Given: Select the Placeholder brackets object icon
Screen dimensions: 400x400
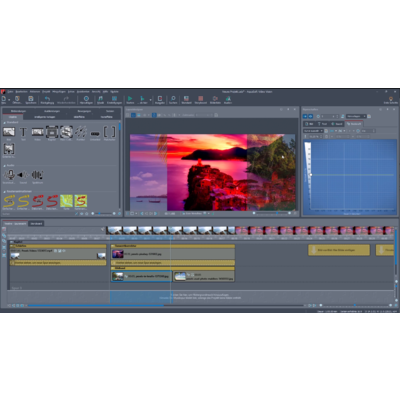Looking at the screenshot, I should (x=109, y=132).
